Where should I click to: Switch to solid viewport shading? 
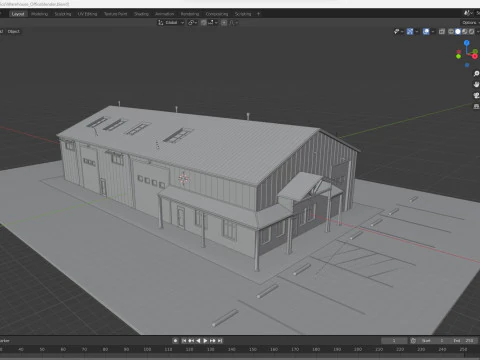coord(458,31)
